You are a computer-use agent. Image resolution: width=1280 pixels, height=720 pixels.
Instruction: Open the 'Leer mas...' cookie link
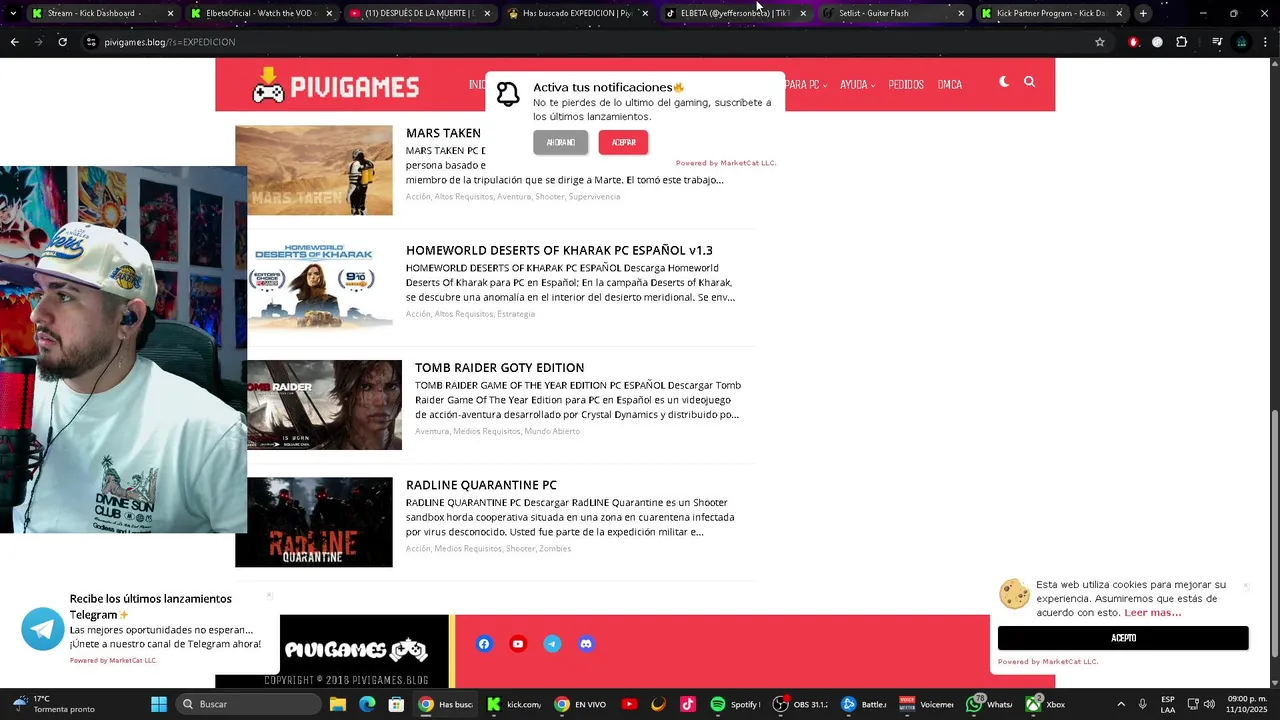pos(1152,613)
